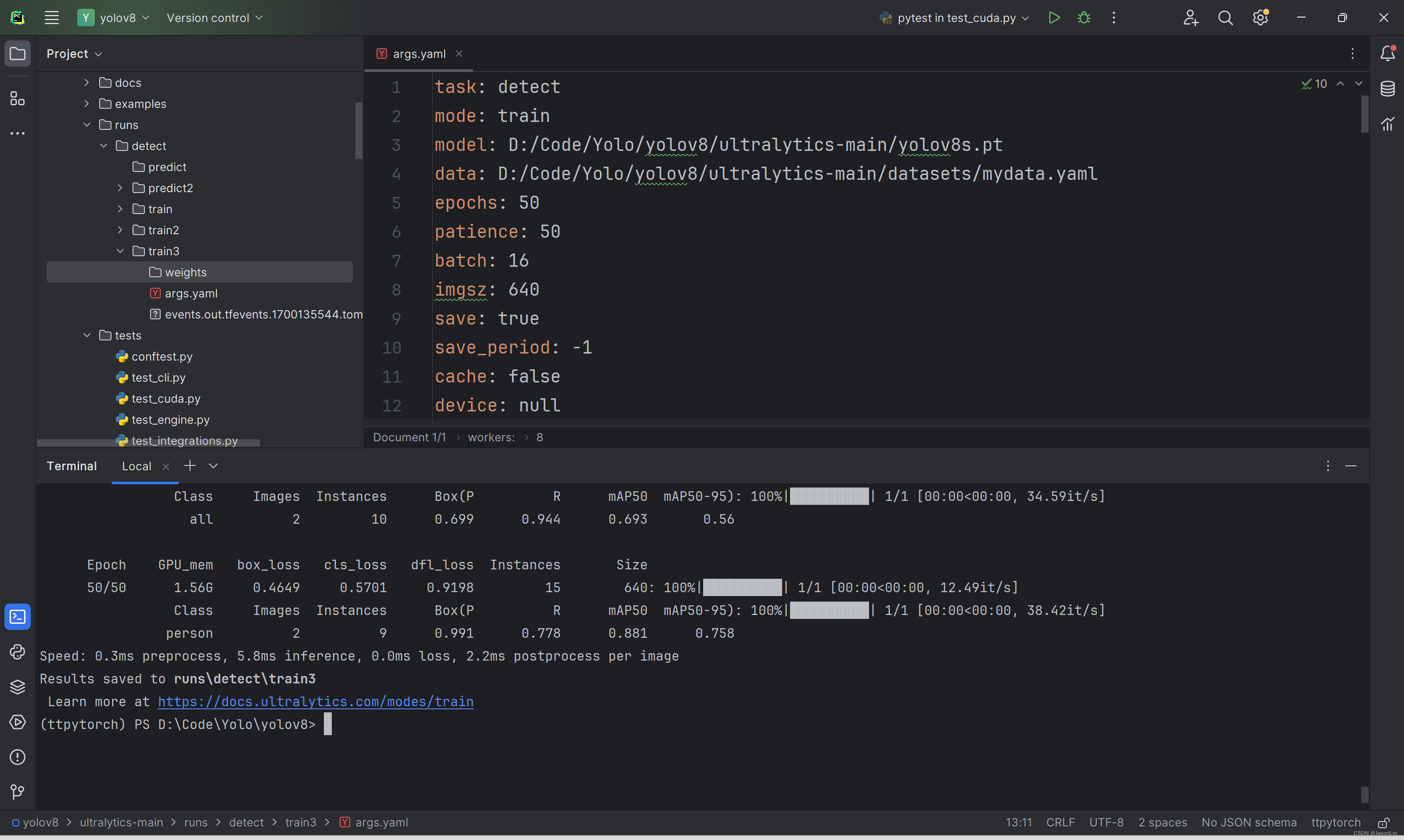Click line:column 13:11 indicator
The width and height of the screenshot is (1404, 840).
point(1018,822)
